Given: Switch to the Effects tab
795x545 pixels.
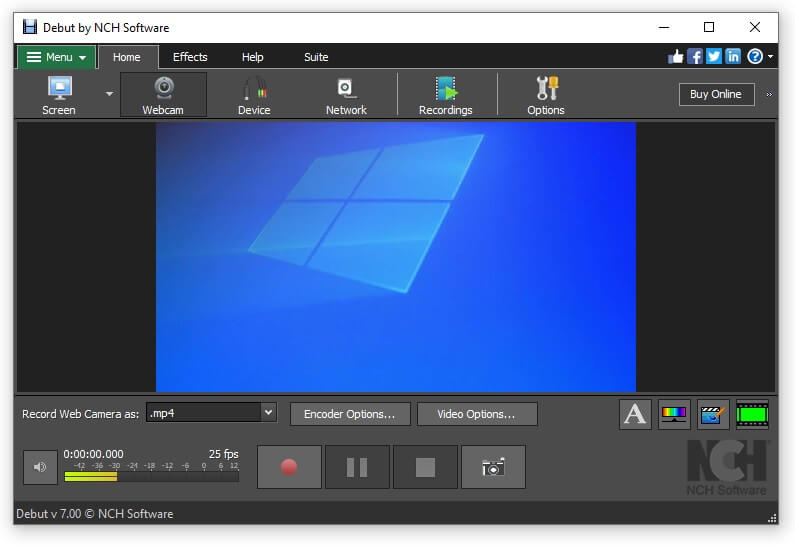Looking at the screenshot, I should pos(190,57).
